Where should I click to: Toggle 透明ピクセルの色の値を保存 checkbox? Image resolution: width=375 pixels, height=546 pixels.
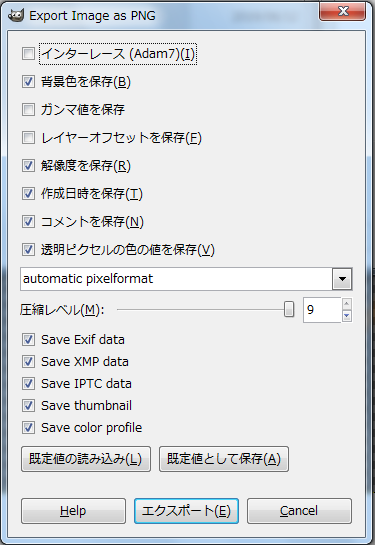(x=28, y=249)
